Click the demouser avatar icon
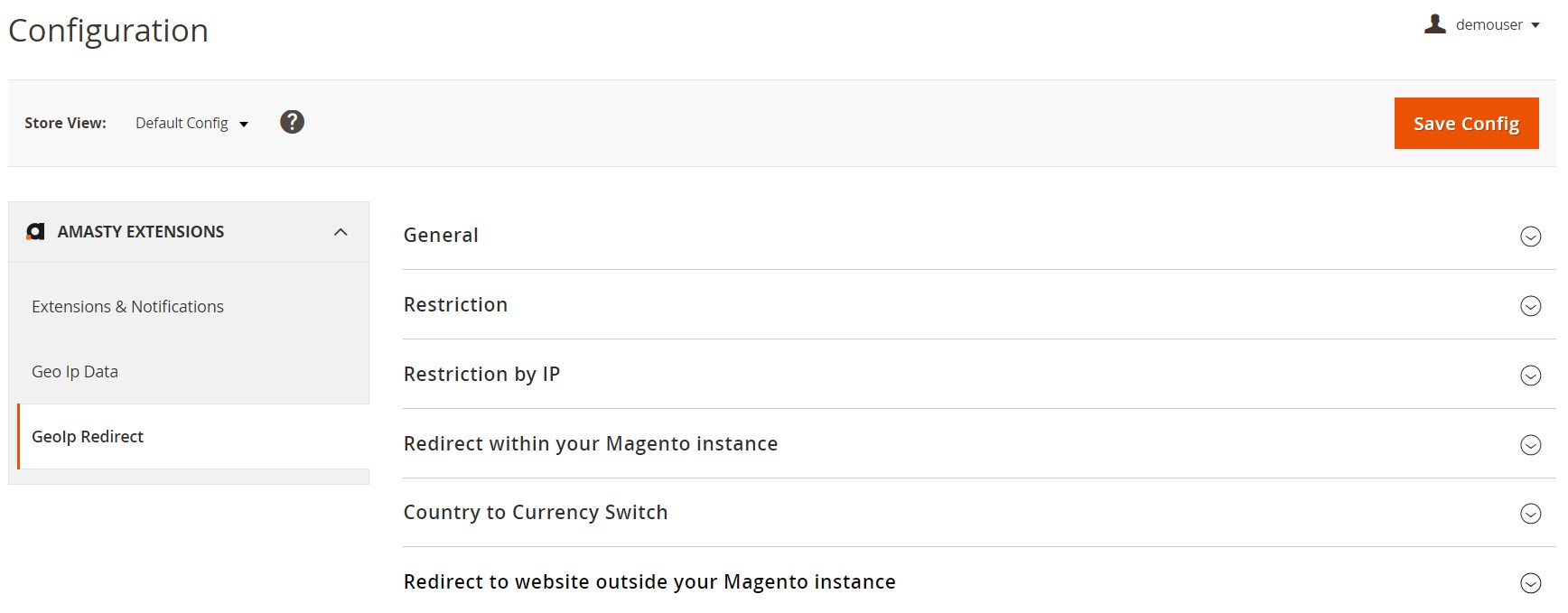The width and height of the screenshot is (1568, 613). pyautogui.click(x=1435, y=24)
